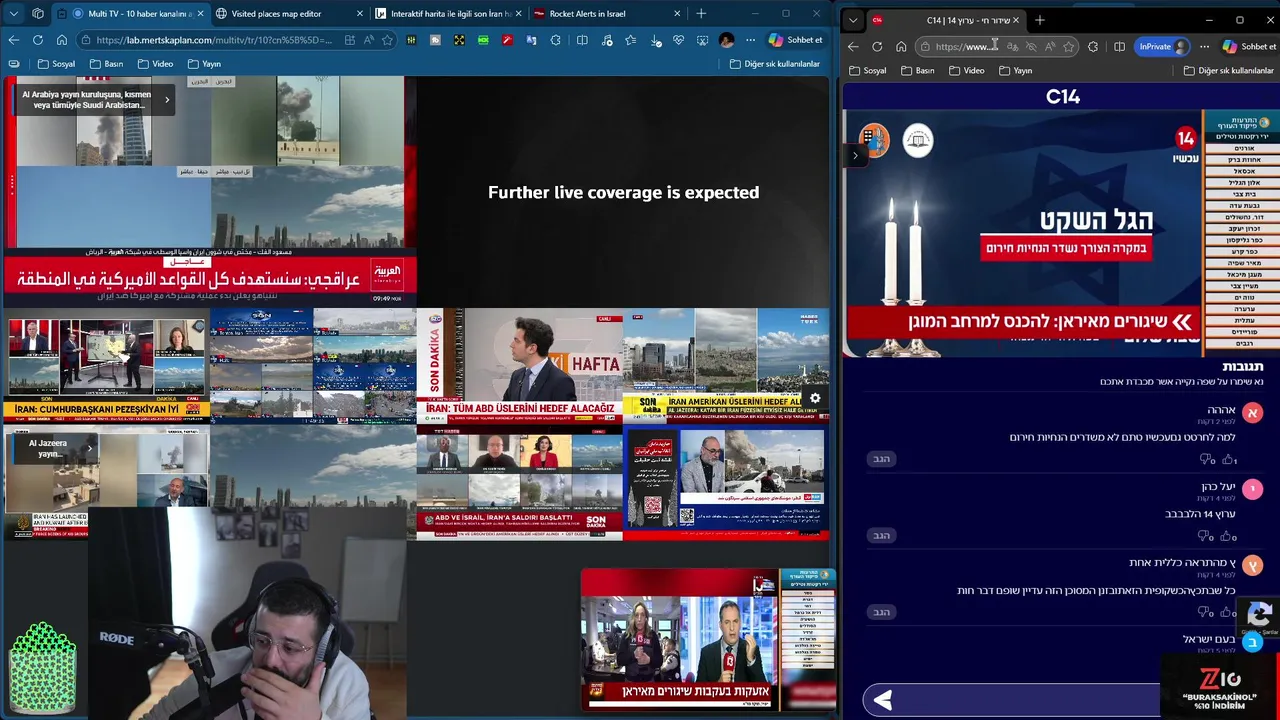Open Split screen in the left browser toolbar

582,40
